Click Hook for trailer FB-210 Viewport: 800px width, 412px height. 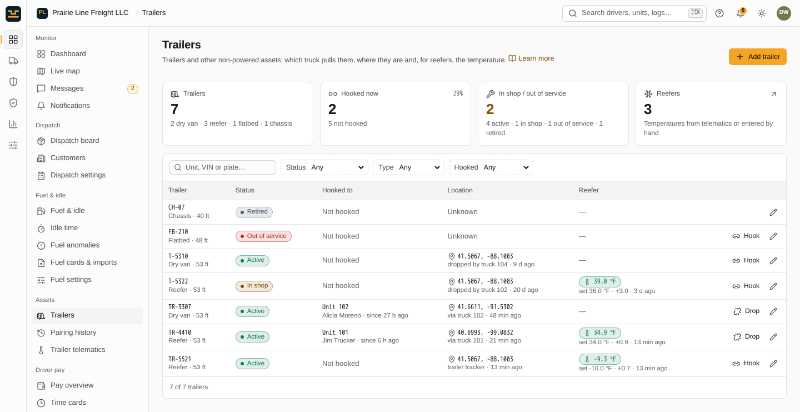(x=746, y=236)
